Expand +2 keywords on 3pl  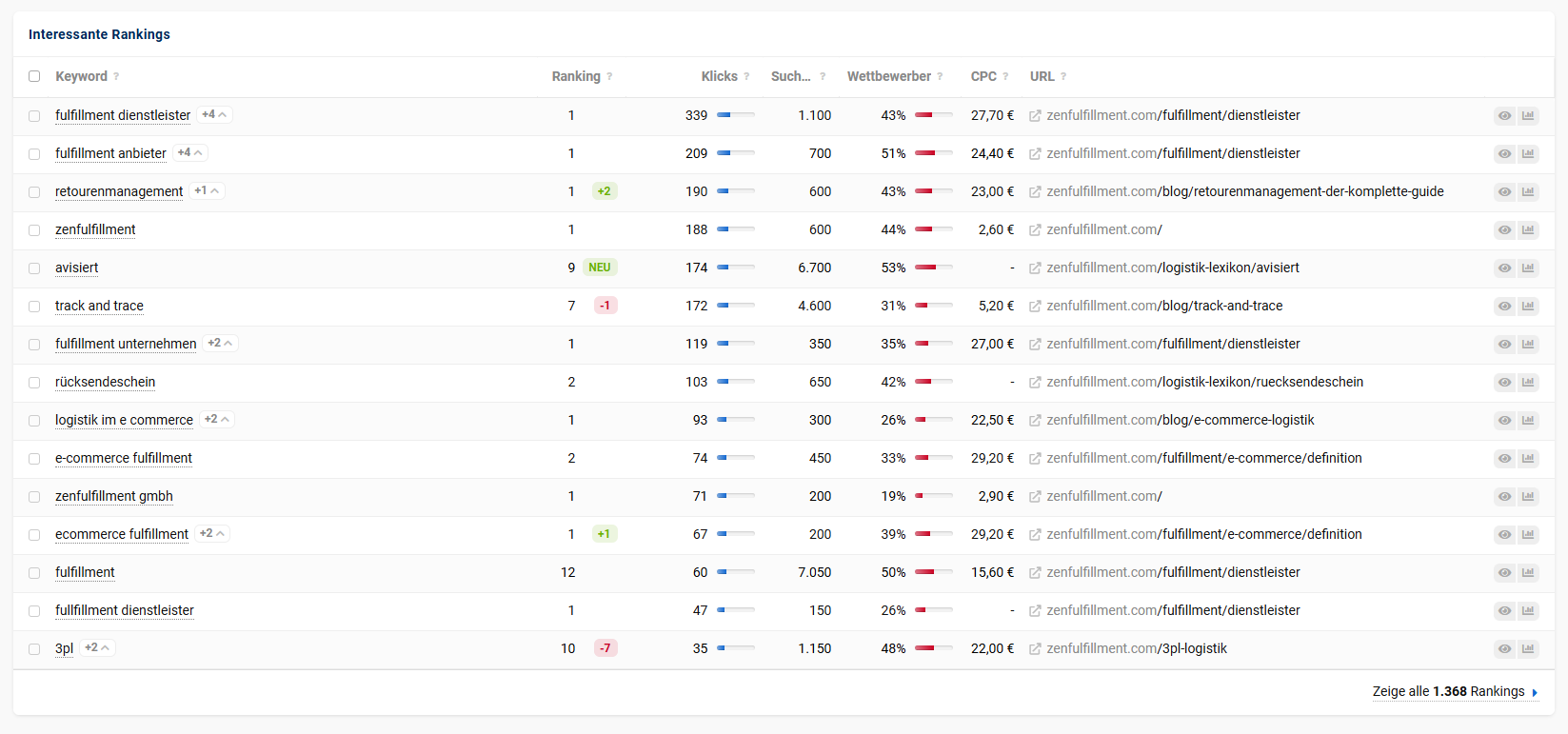pyautogui.click(x=97, y=647)
